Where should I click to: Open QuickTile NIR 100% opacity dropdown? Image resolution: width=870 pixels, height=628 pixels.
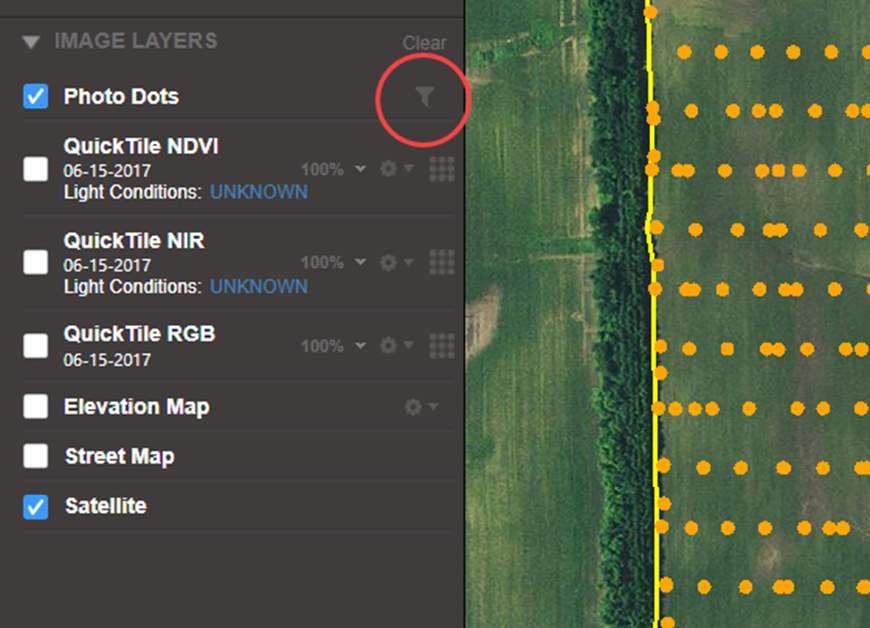pyautogui.click(x=333, y=262)
